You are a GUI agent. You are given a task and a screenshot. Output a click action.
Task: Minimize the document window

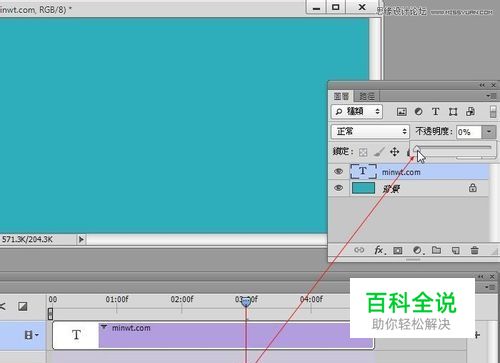pyautogui.click(x=317, y=7)
